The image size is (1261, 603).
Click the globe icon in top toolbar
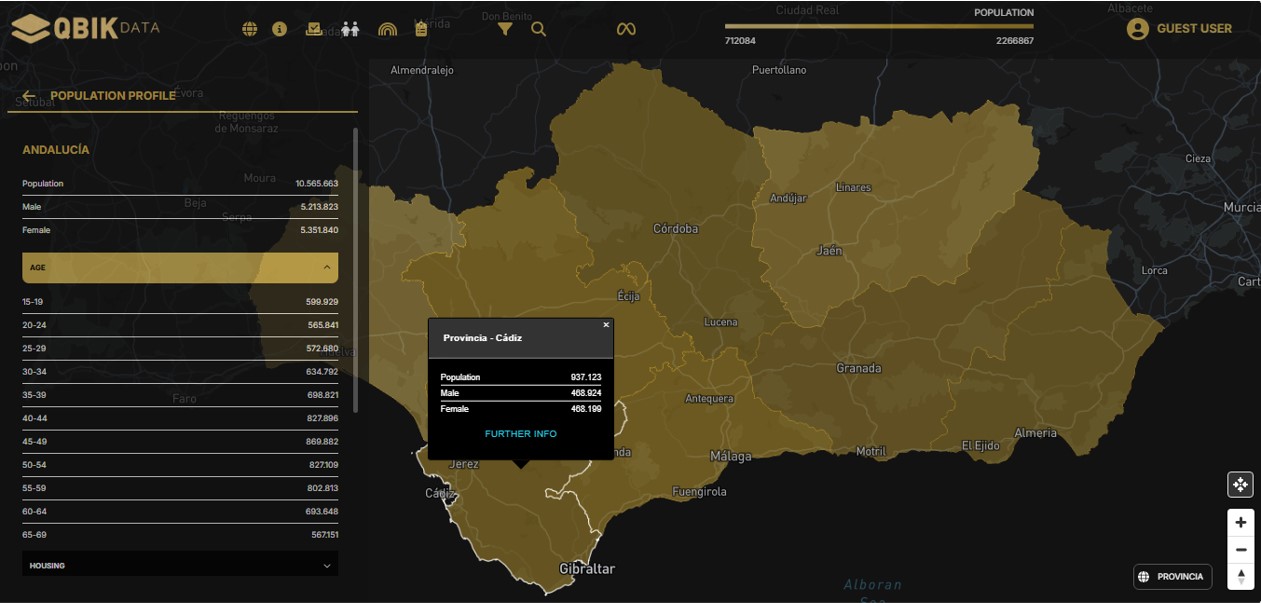click(x=250, y=29)
